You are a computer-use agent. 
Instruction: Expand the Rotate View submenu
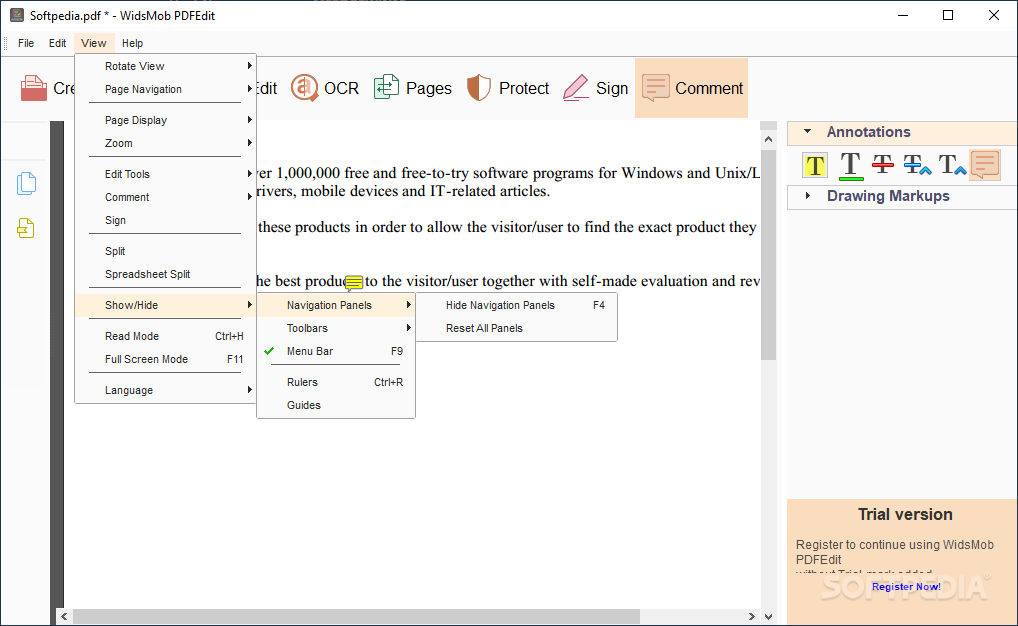[166, 66]
